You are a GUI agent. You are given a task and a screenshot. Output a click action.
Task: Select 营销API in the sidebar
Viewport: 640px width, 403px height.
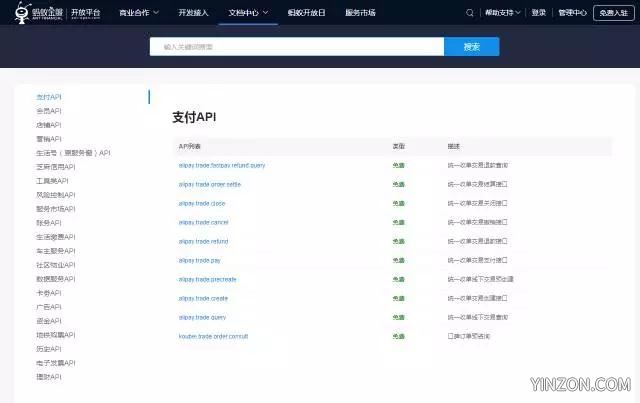click(49, 139)
